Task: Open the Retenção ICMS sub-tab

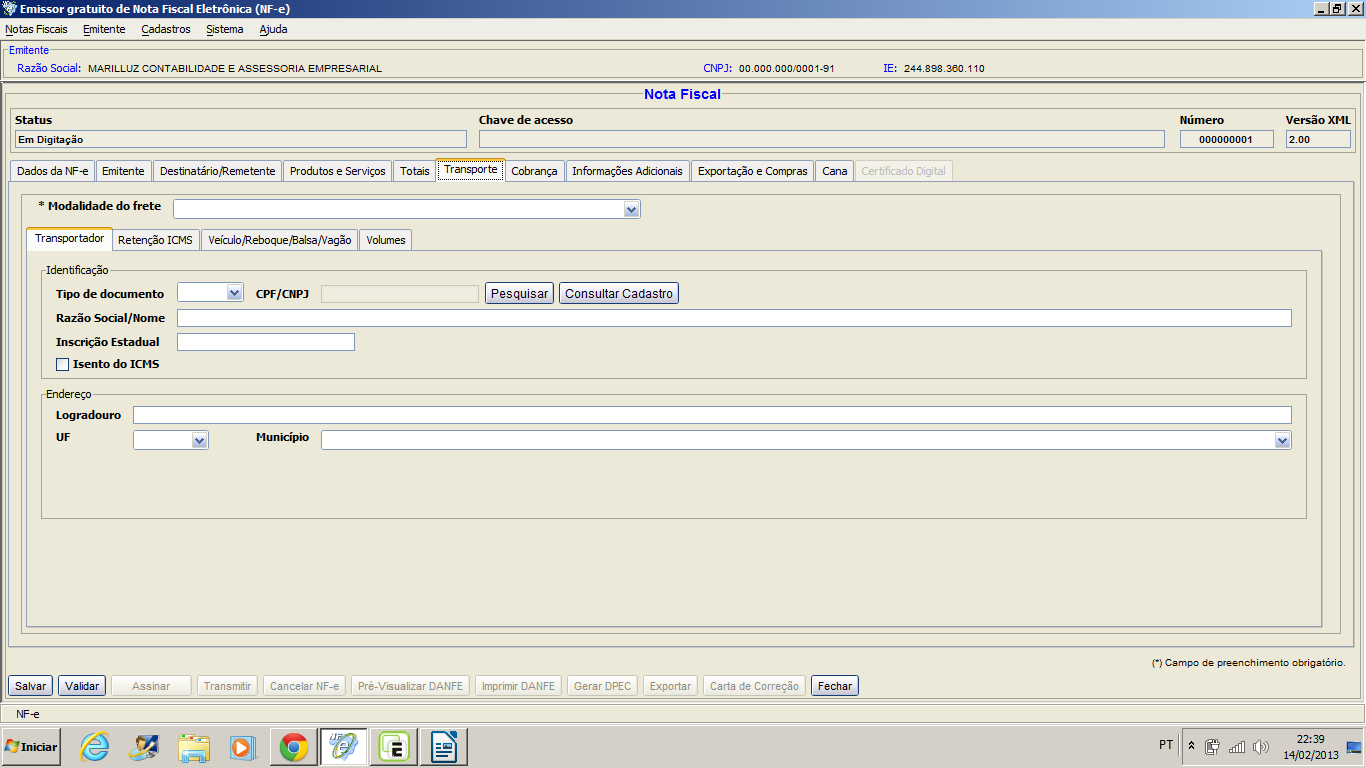Action: [155, 240]
